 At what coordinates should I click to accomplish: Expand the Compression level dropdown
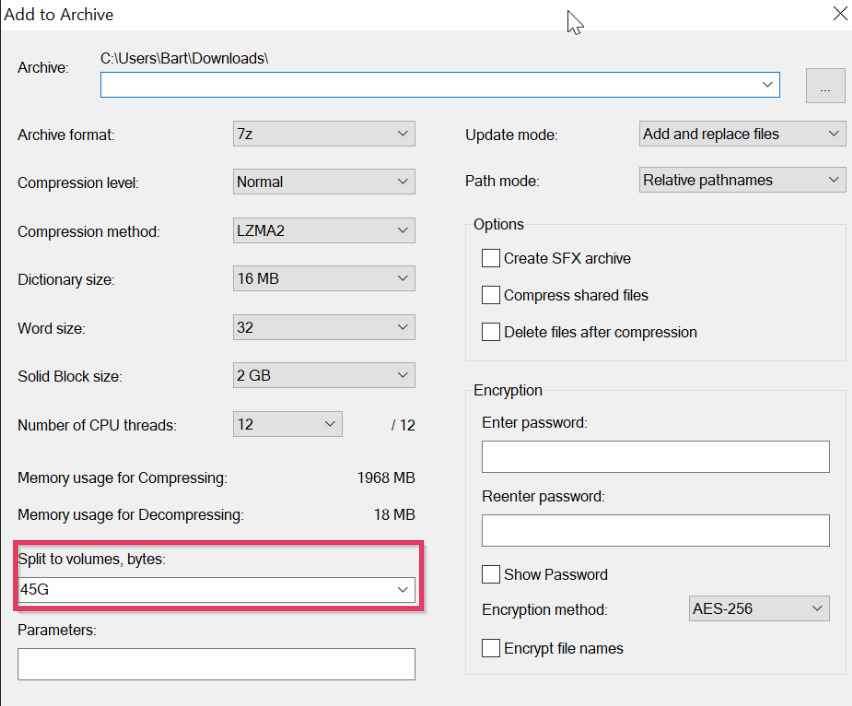pos(323,182)
